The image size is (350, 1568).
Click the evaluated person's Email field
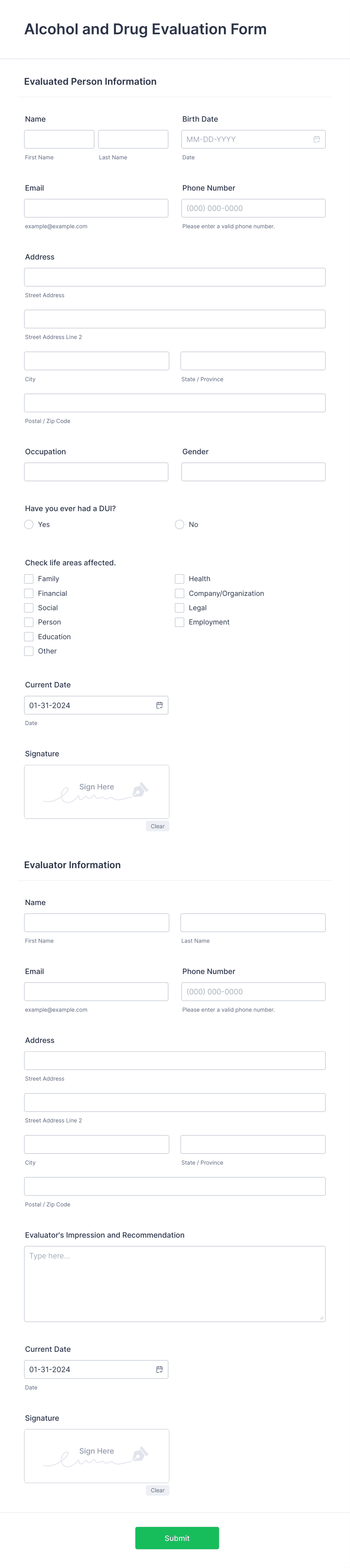(96, 208)
